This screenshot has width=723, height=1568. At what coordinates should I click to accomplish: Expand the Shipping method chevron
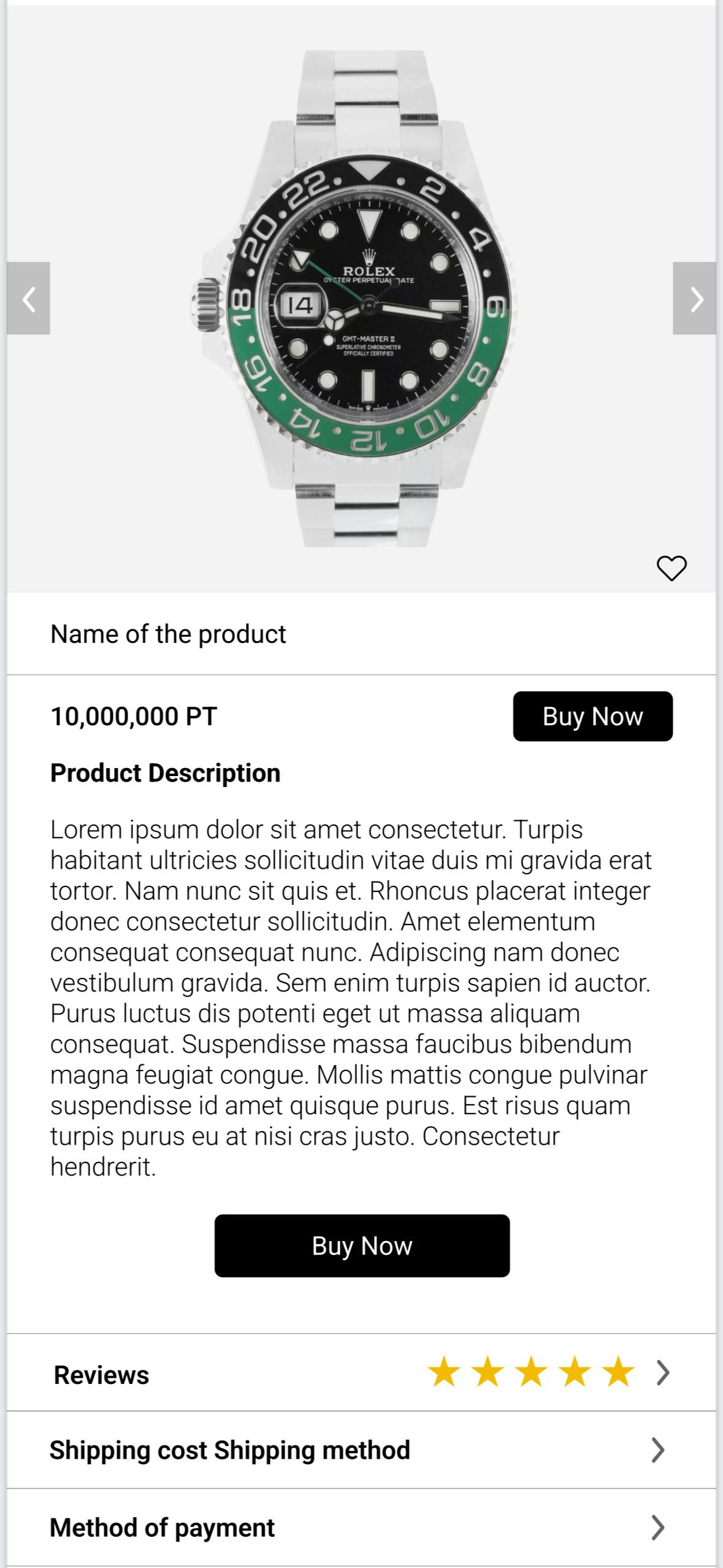click(x=657, y=1450)
